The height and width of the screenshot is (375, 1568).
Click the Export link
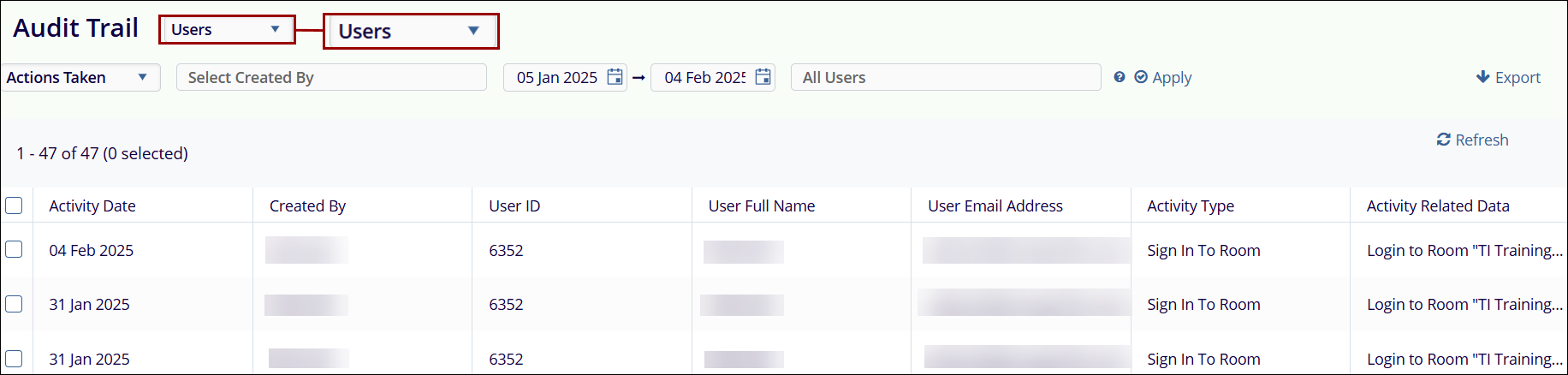click(x=1518, y=78)
